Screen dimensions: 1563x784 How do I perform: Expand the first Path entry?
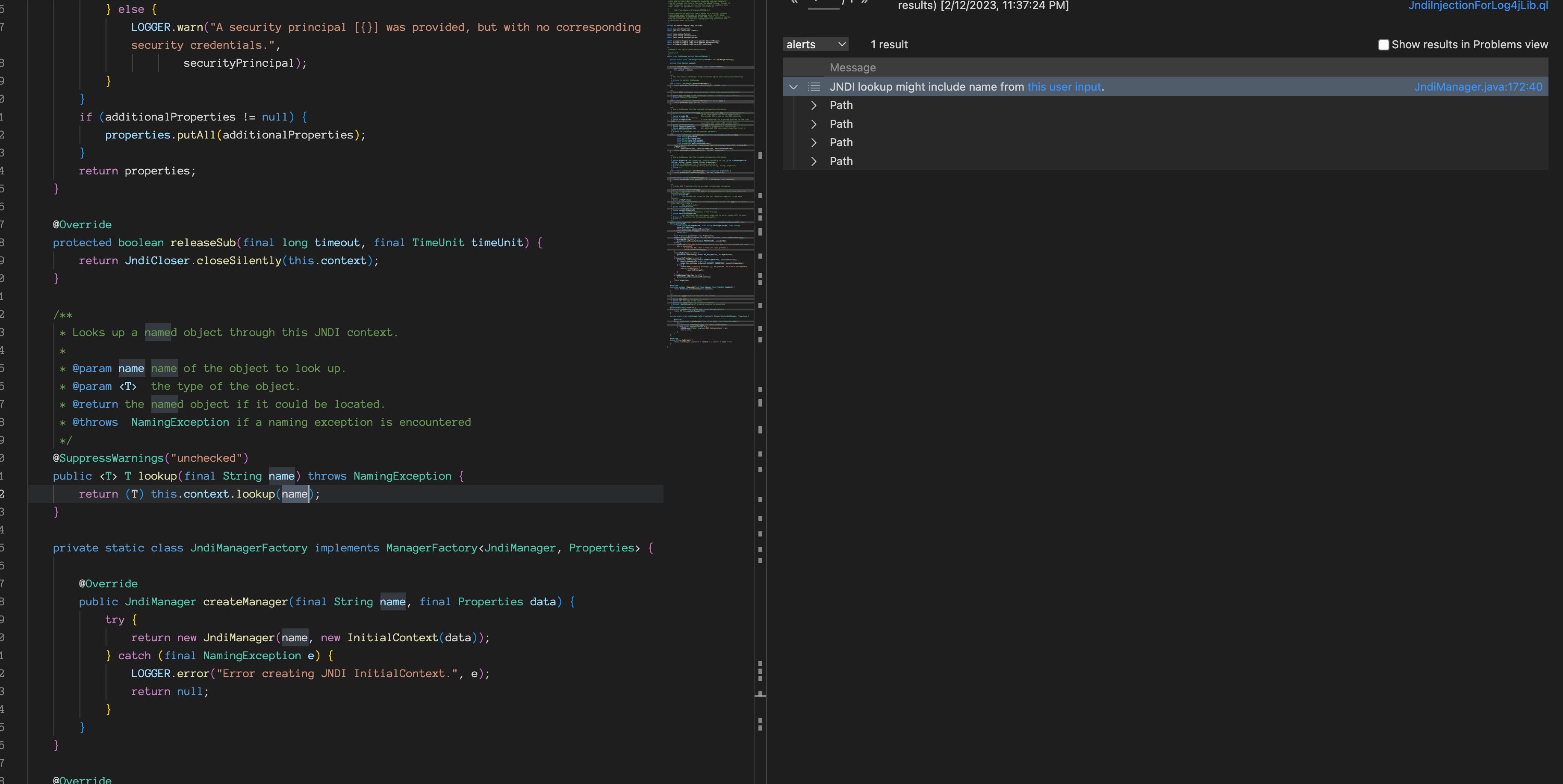tap(814, 106)
